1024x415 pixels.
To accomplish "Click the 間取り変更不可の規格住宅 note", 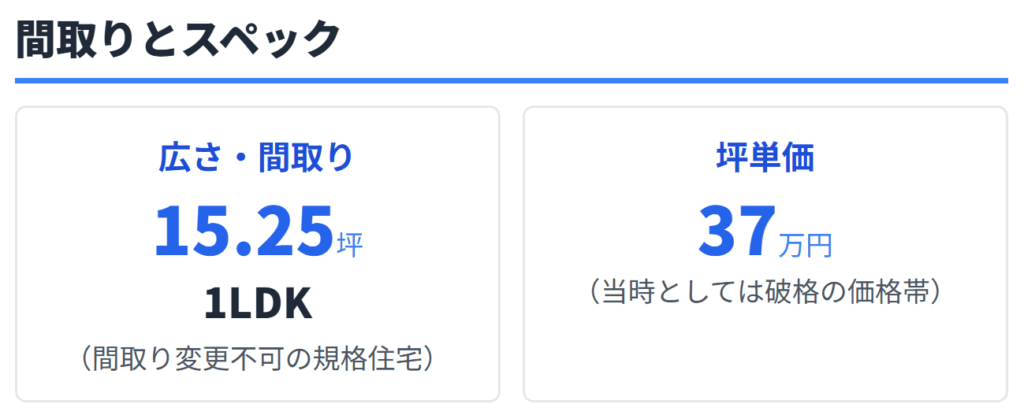I will (257, 356).
